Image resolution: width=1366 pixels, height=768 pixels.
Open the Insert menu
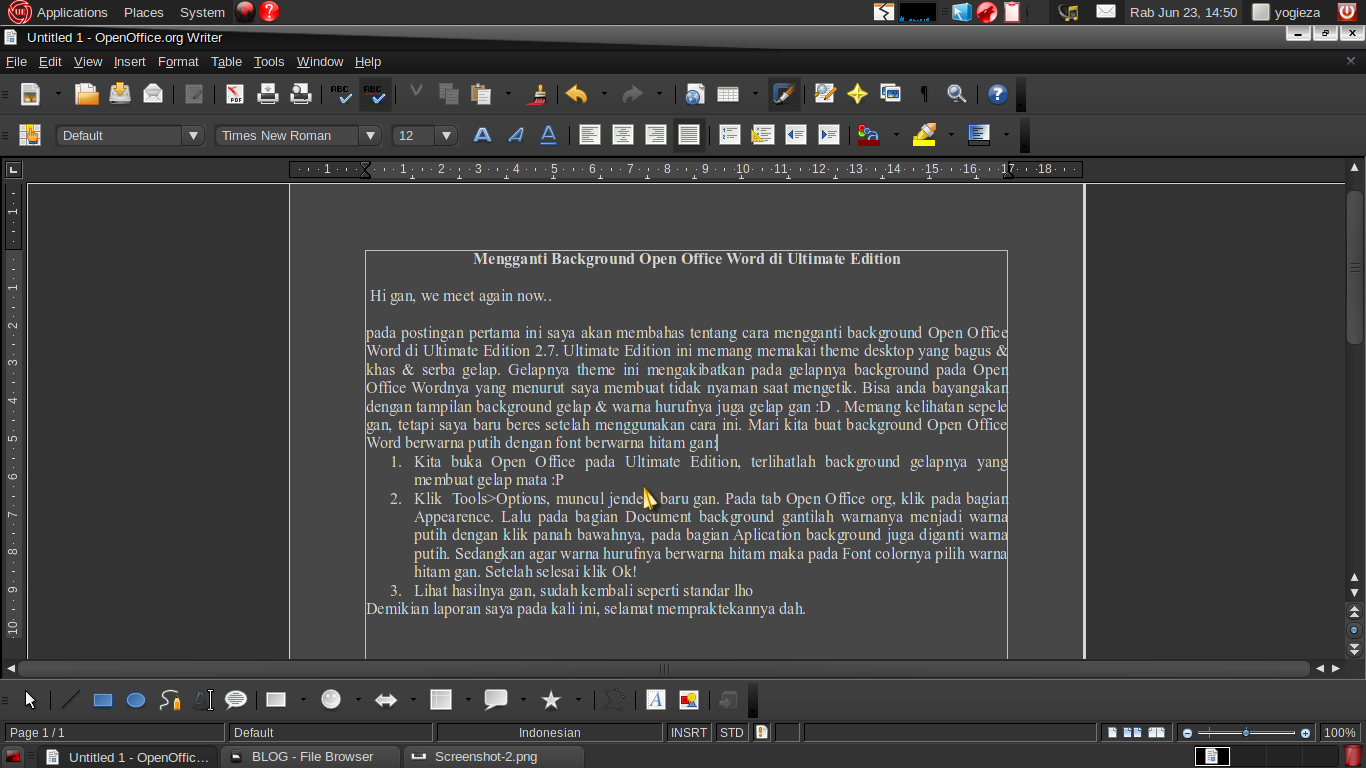click(x=129, y=62)
